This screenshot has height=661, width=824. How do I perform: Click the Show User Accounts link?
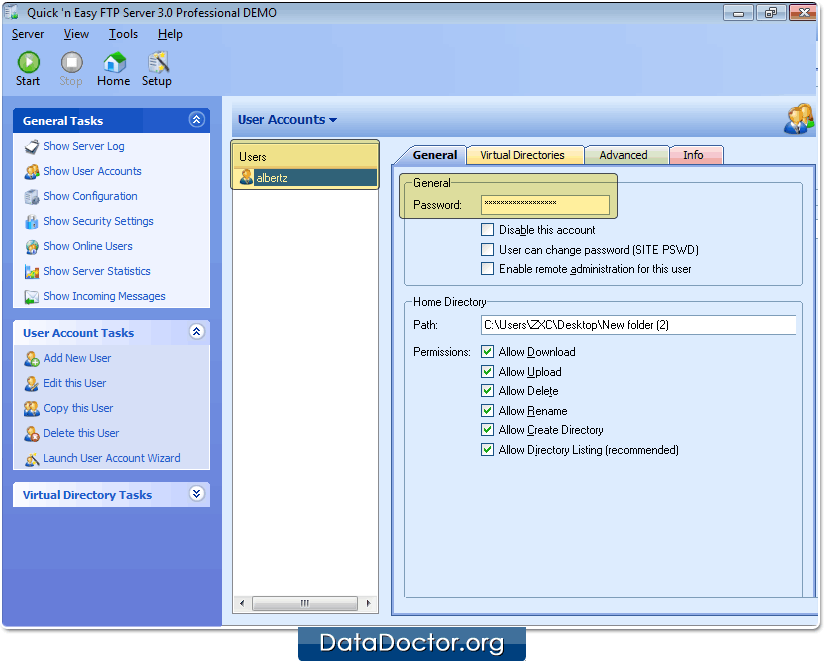pos(92,171)
